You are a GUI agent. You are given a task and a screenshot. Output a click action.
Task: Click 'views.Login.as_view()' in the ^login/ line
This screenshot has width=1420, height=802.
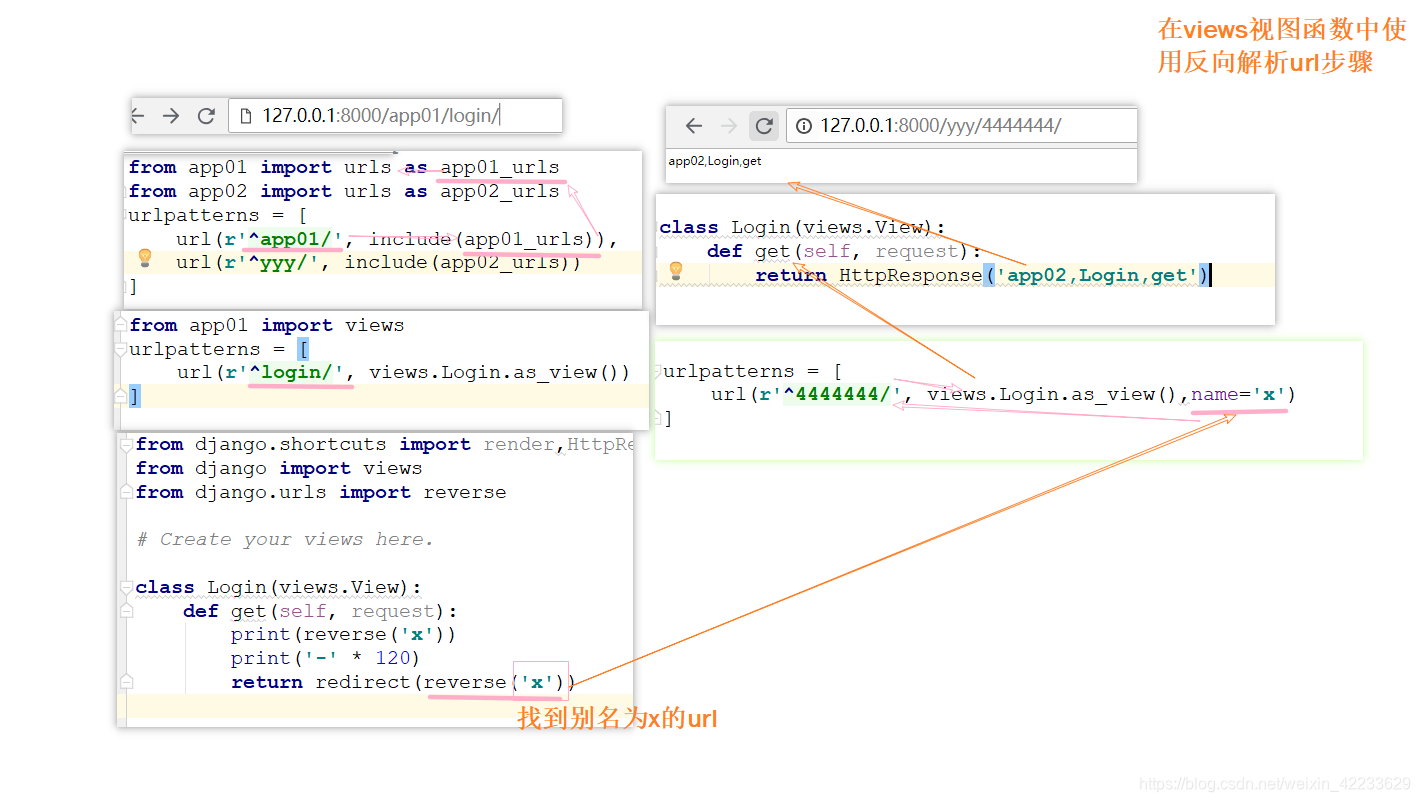(494, 372)
